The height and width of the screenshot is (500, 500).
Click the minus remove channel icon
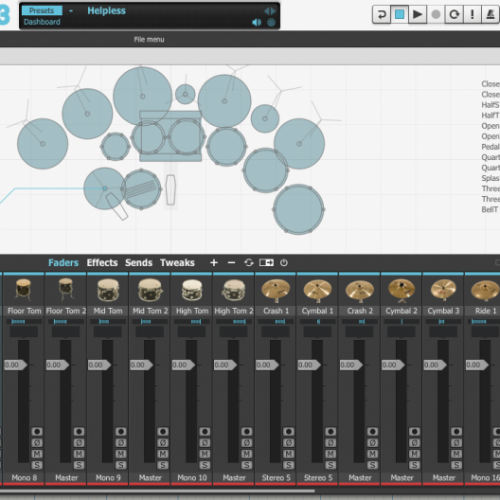click(231, 263)
